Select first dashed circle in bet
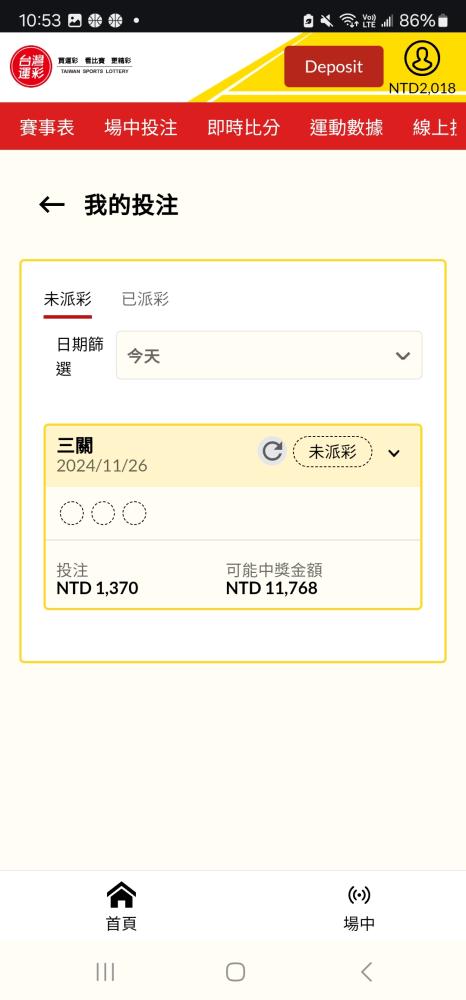 coord(71,513)
